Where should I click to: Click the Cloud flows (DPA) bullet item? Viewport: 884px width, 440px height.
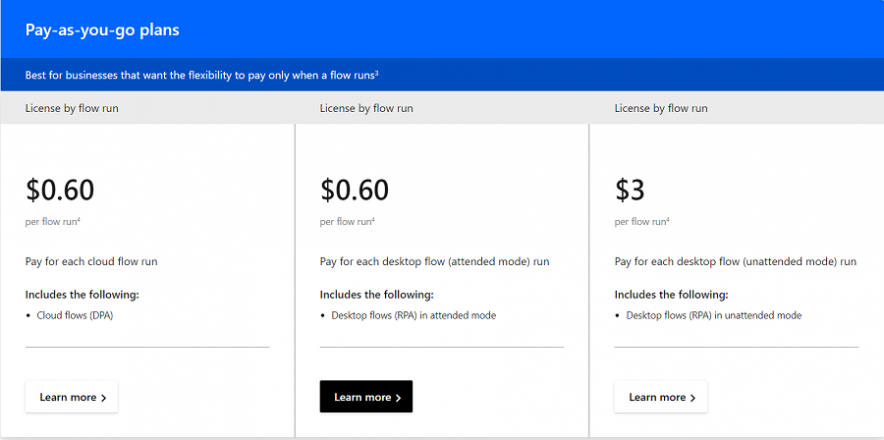click(73, 316)
